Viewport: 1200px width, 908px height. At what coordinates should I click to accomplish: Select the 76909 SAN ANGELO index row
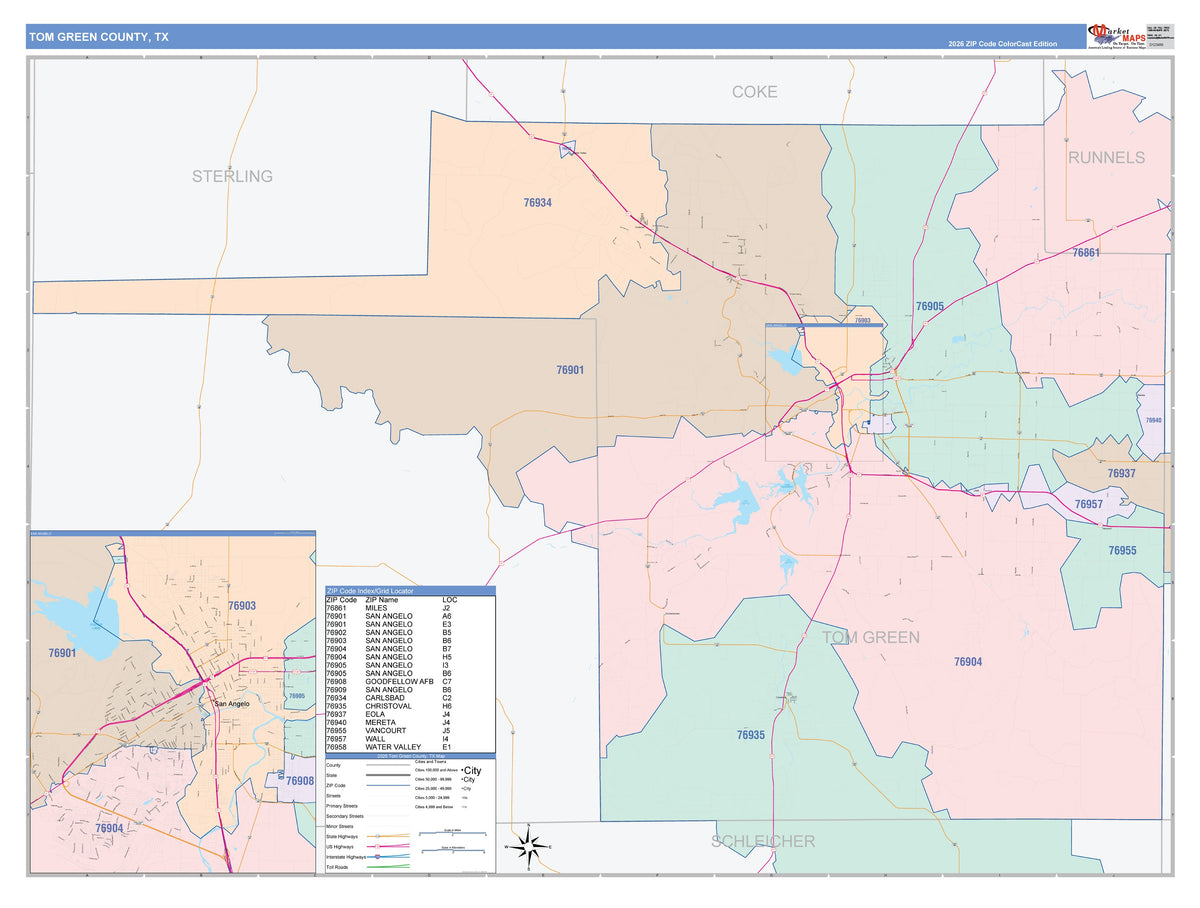point(409,689)
